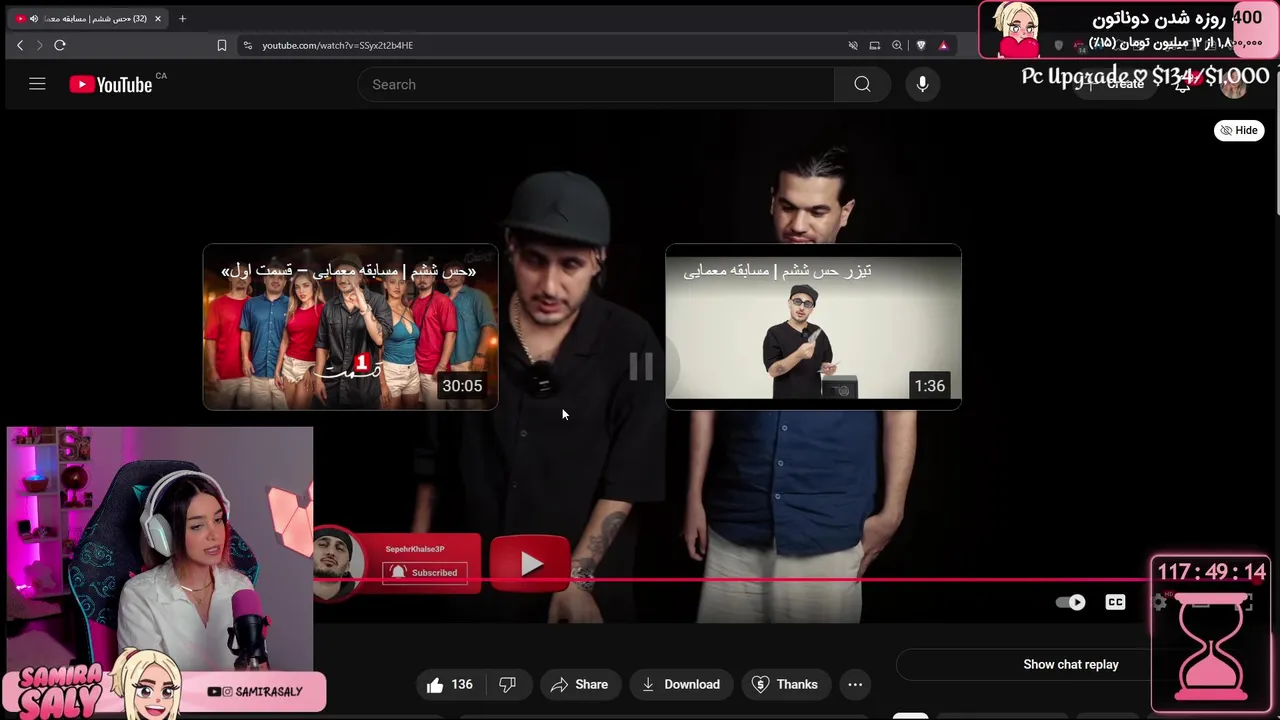Click SepehrKhalse3P channel avatar in video
The image size is (1280, 720).
338,562
